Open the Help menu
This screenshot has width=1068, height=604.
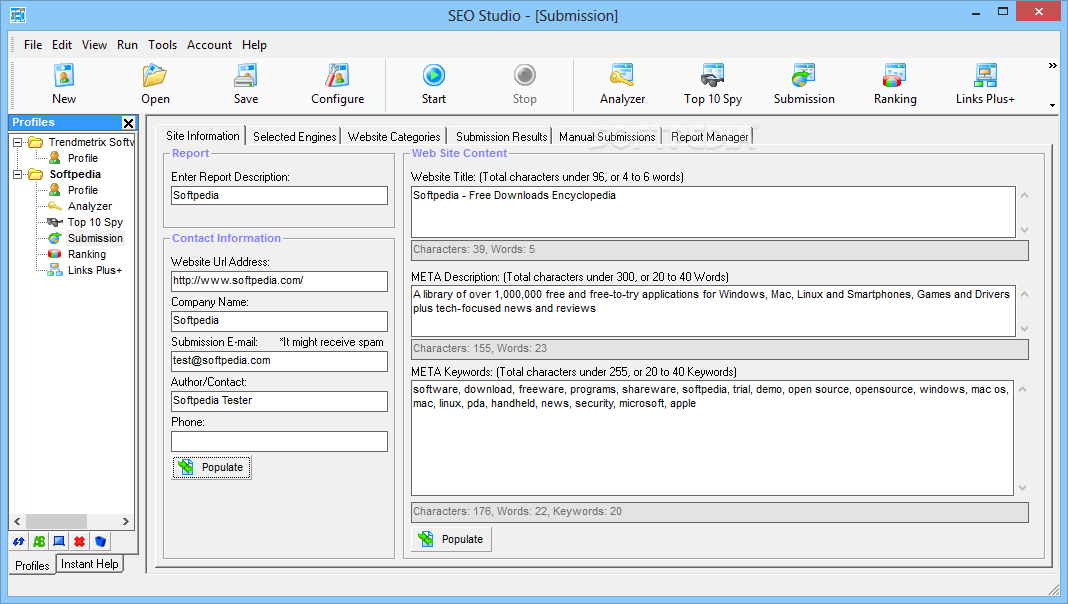click(254, 45)
